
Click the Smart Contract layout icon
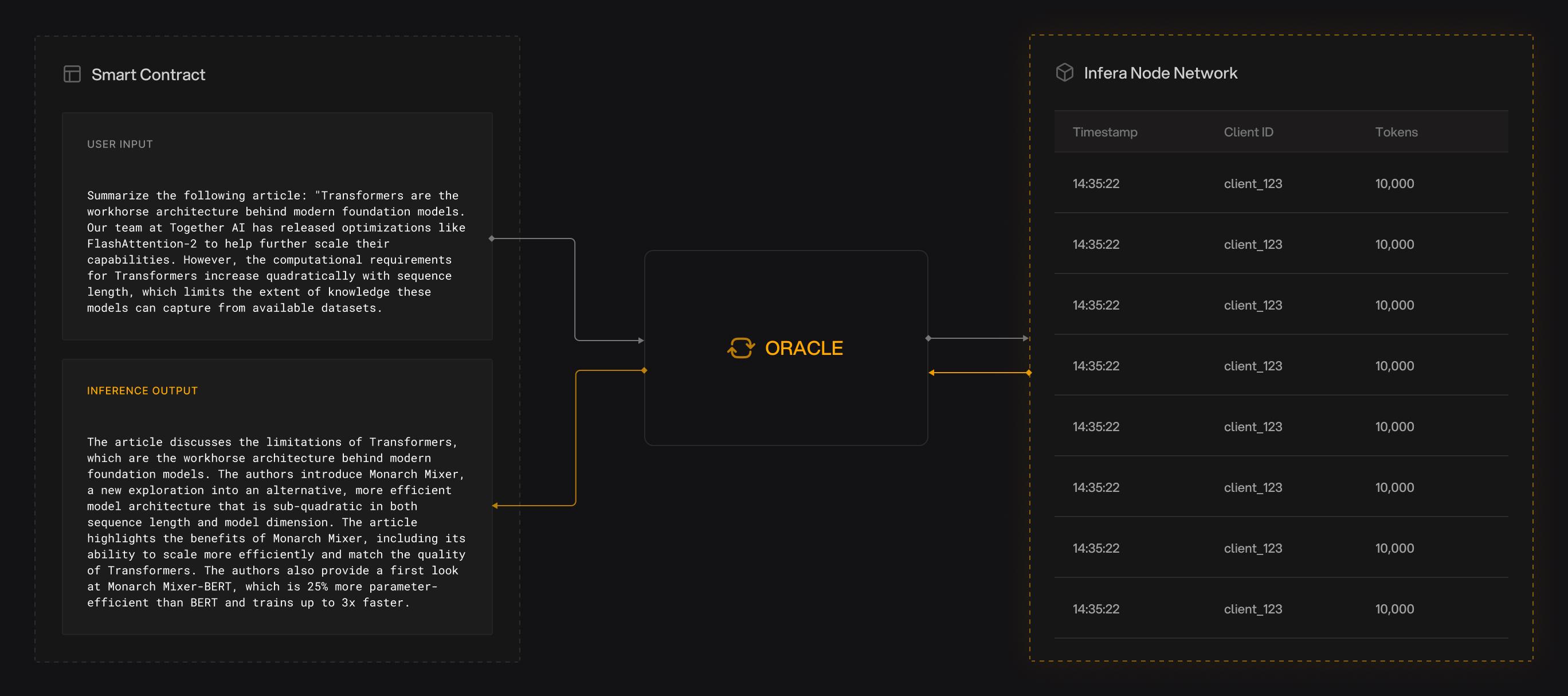72,75
